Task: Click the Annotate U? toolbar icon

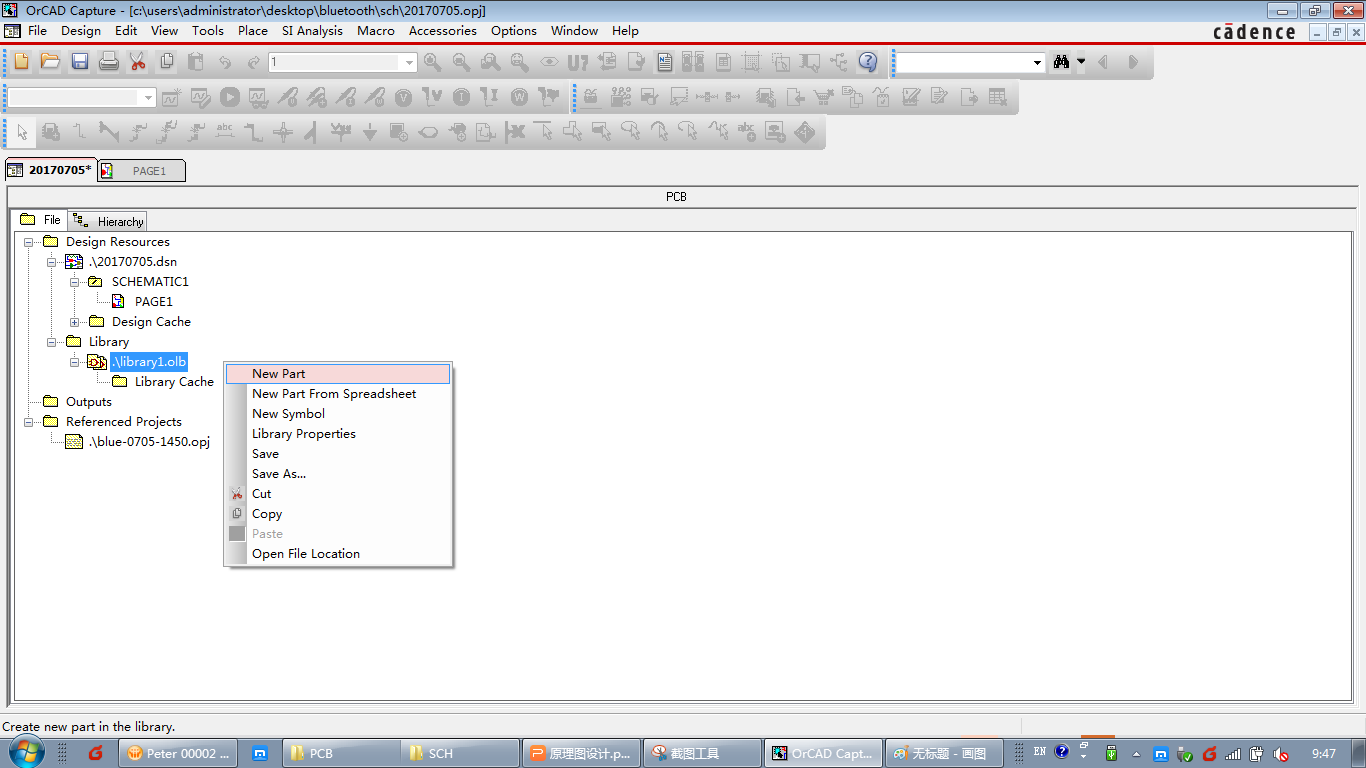Action: pyautogui.click(x=577, y=62)
